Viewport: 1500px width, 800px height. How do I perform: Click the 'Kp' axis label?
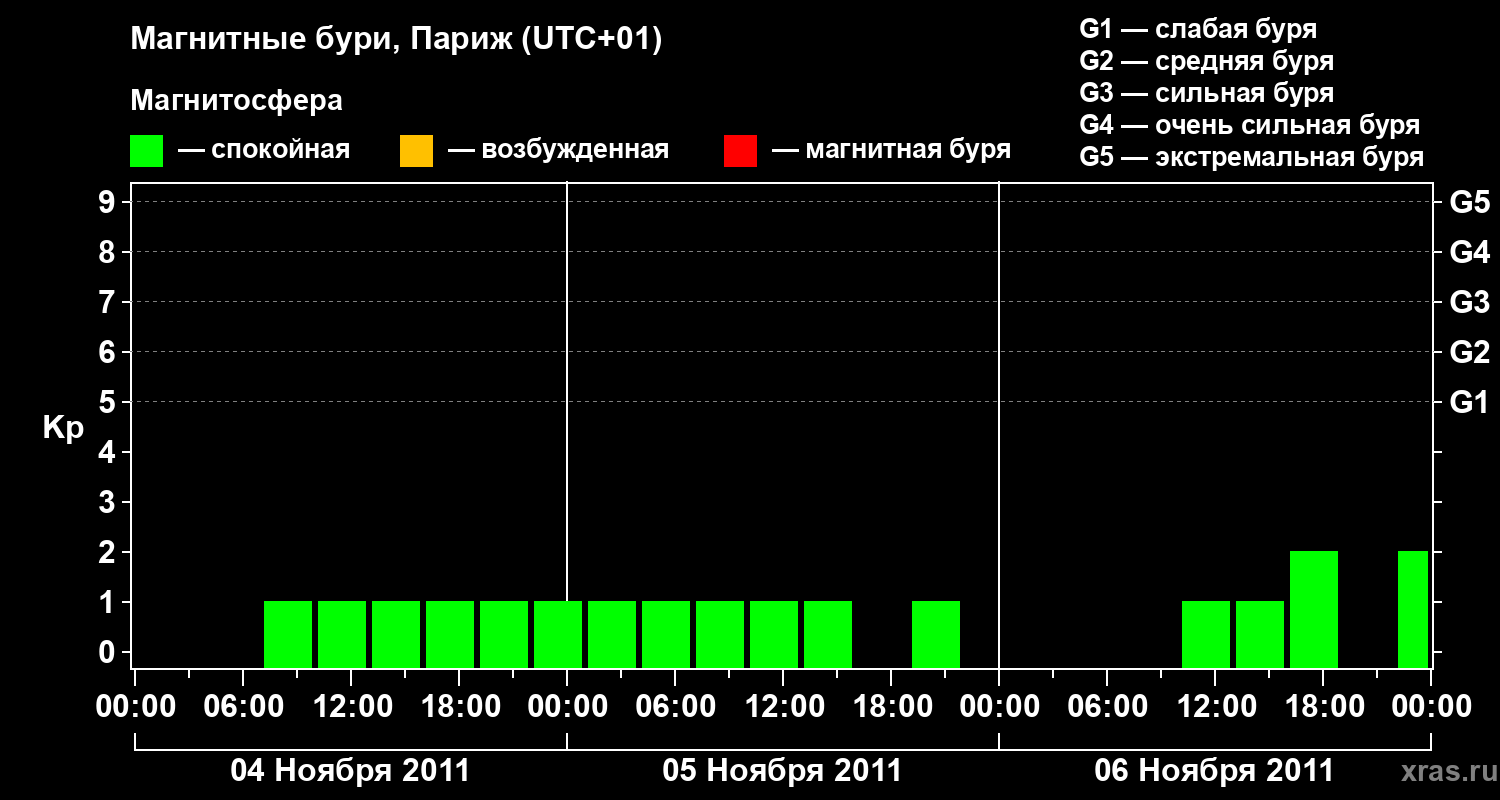point(63,428)
